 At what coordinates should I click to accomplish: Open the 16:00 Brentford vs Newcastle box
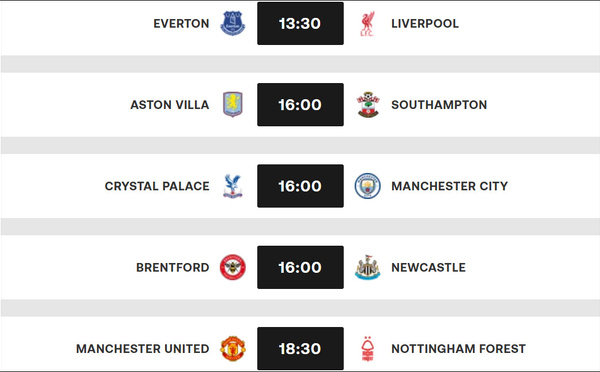[x=300, y=267]
